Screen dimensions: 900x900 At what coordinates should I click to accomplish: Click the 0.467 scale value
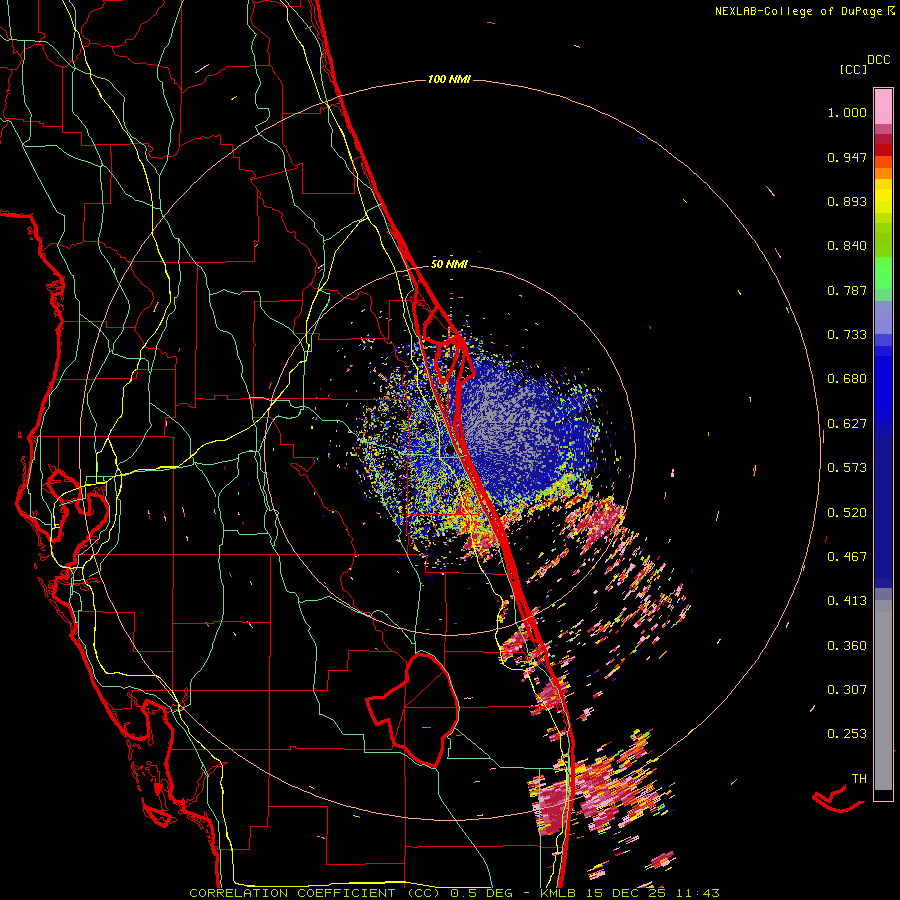tap(847, 557)
